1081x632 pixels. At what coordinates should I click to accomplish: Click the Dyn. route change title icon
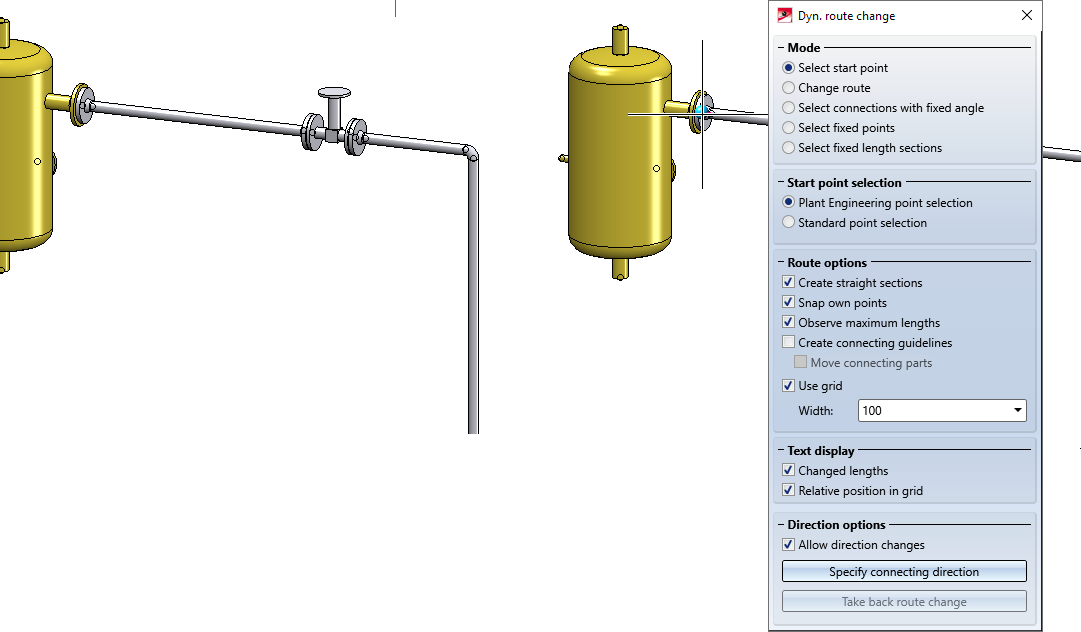point(785,15)
